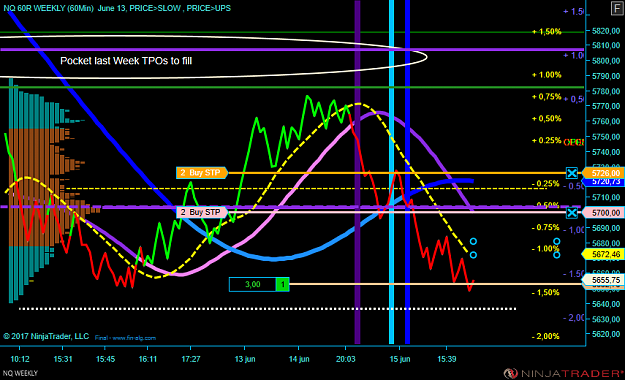
Task: Cancel the 5700,00 buy stop order with its X icon
Action: 572,213
